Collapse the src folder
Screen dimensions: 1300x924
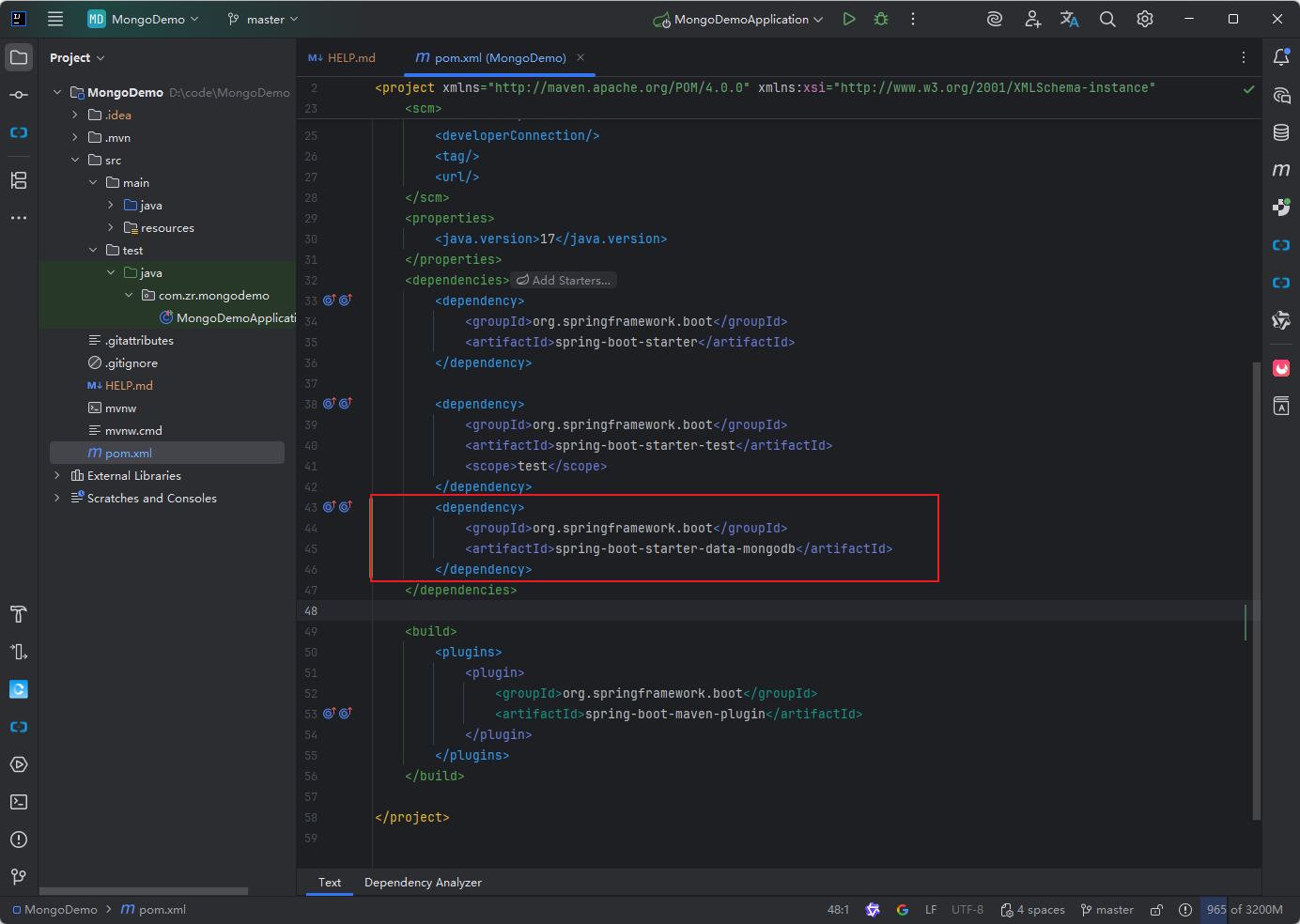tap(75, 160)
